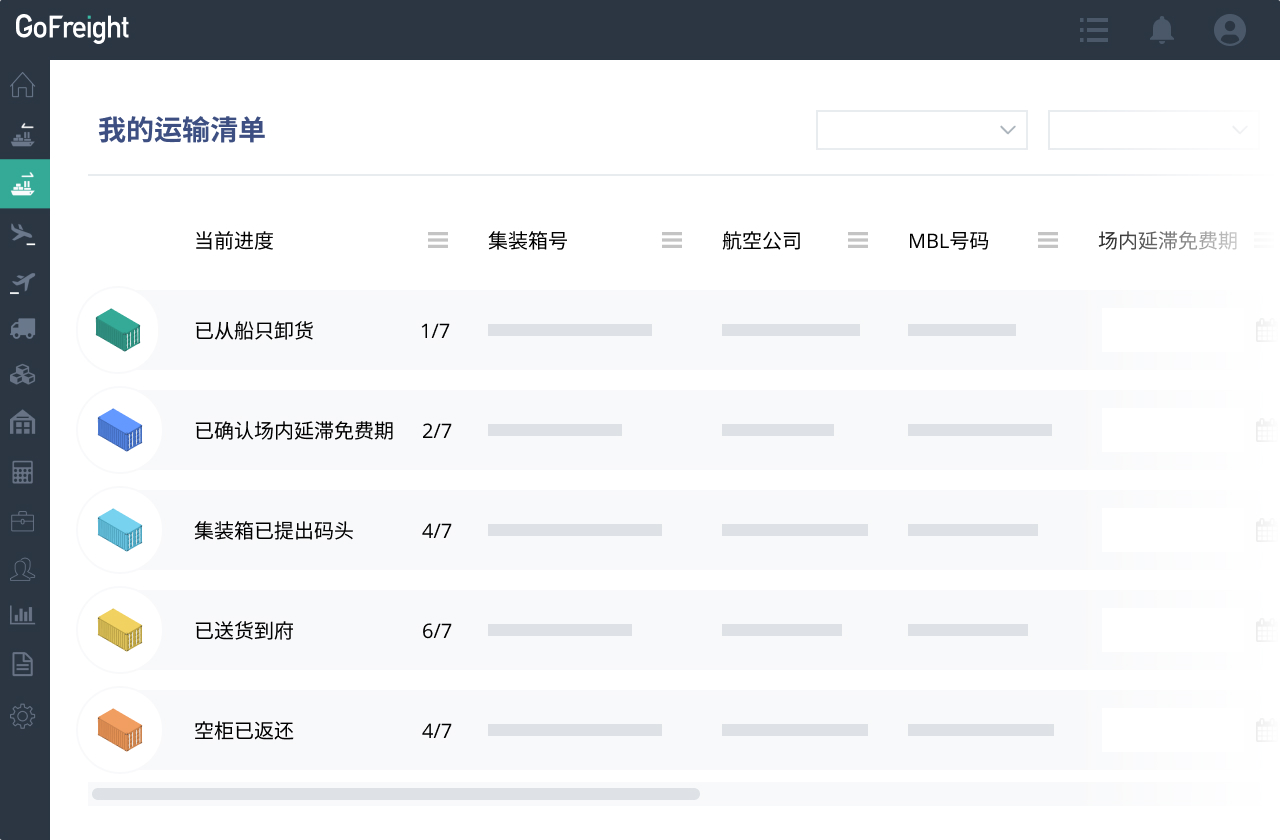Click the 6/7 progress value
Viewport: 1280px width, 840px height.
(x=437, y=631)
